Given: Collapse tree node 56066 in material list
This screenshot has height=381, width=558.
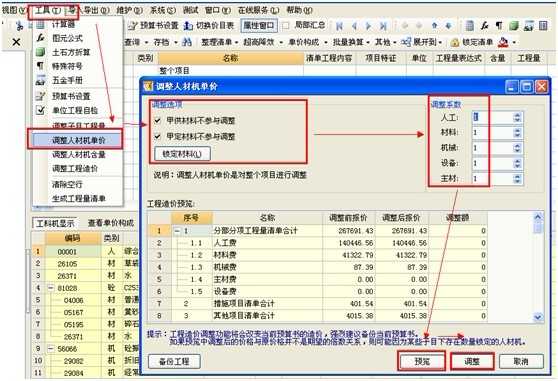Looking at the screenshot, I should [51, 349].
